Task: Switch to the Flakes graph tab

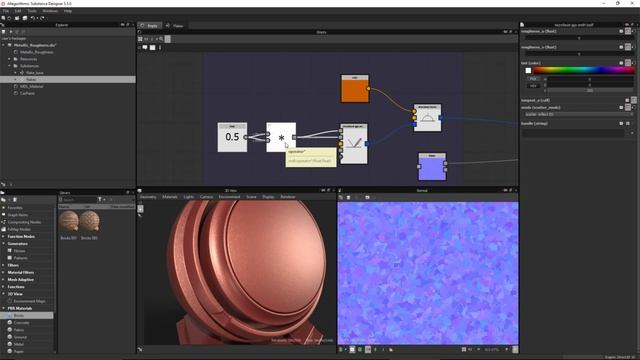Action: 175,26
